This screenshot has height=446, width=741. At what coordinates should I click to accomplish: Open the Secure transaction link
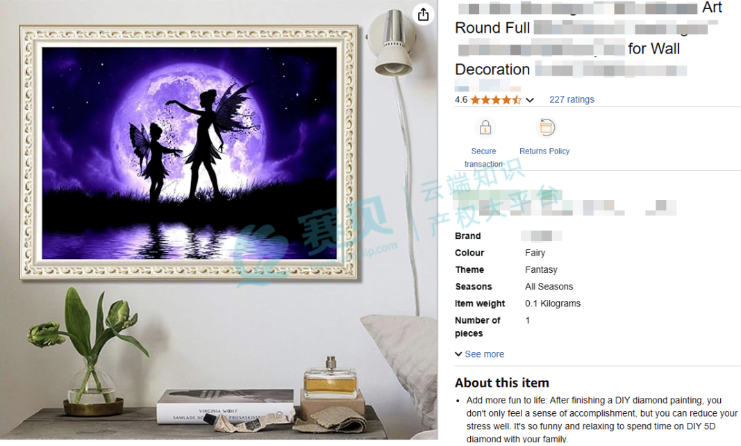pyautogui.click(x=483, y=157)
